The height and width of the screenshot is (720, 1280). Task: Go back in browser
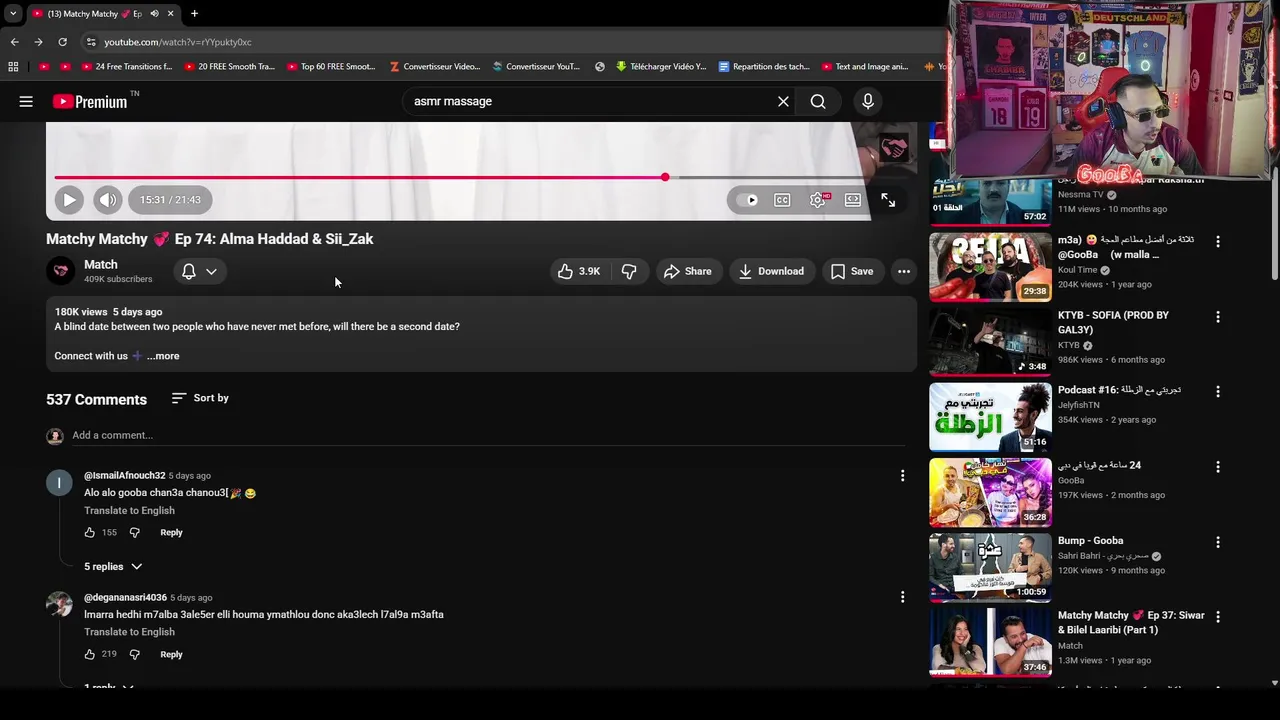pyautogui.click(x=14, y=42)
